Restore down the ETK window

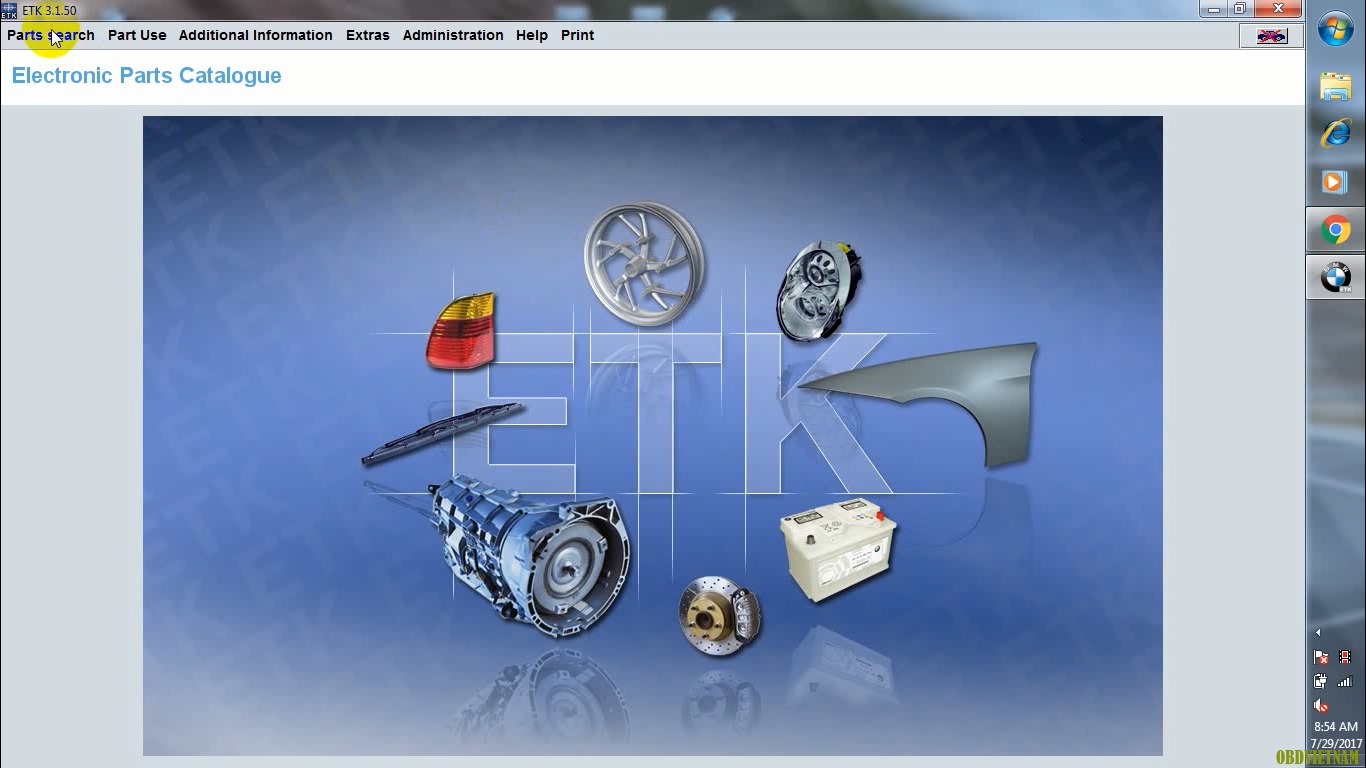pos(1240,9)
